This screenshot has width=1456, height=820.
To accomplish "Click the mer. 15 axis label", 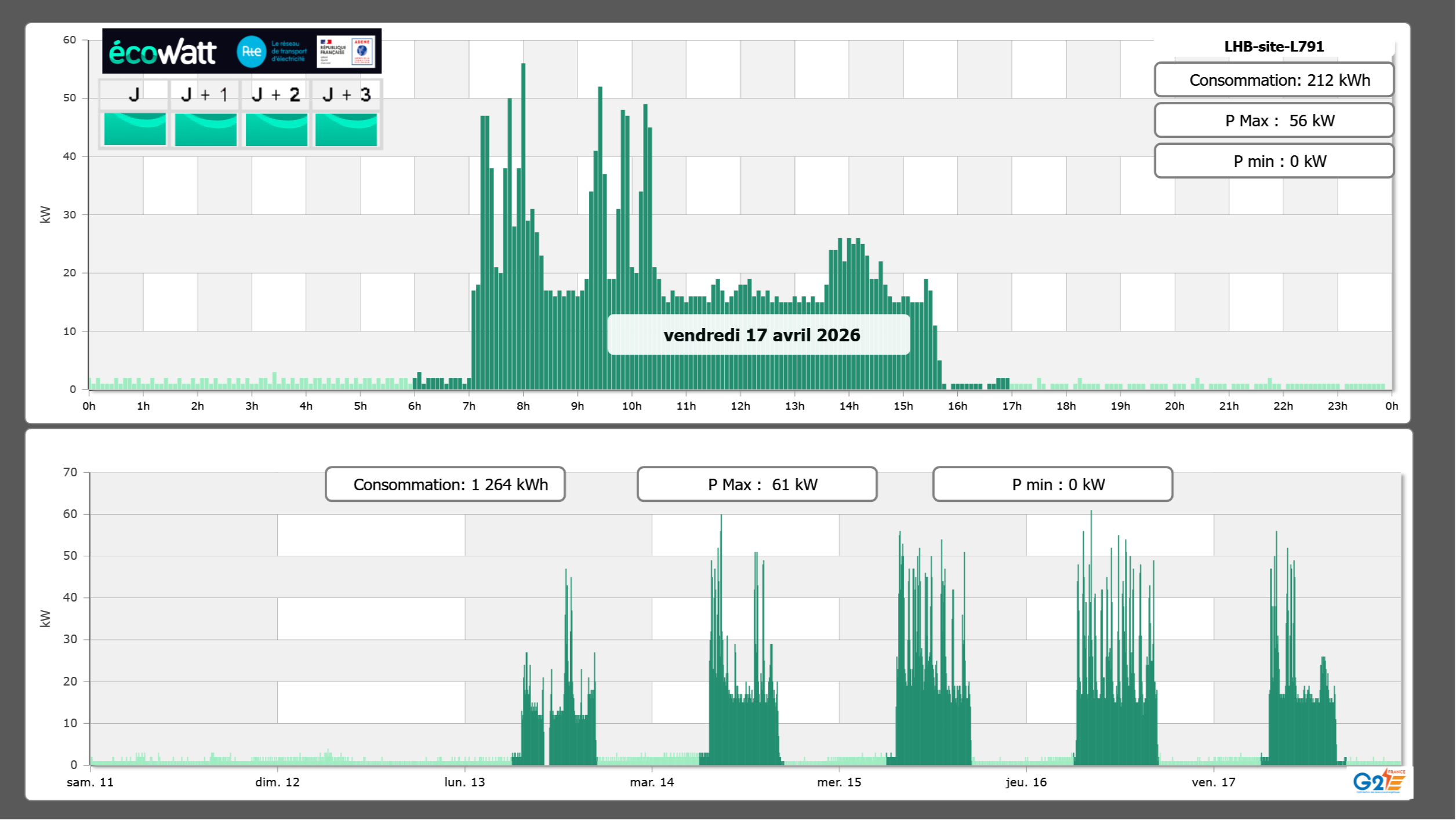I will point(838,782).
